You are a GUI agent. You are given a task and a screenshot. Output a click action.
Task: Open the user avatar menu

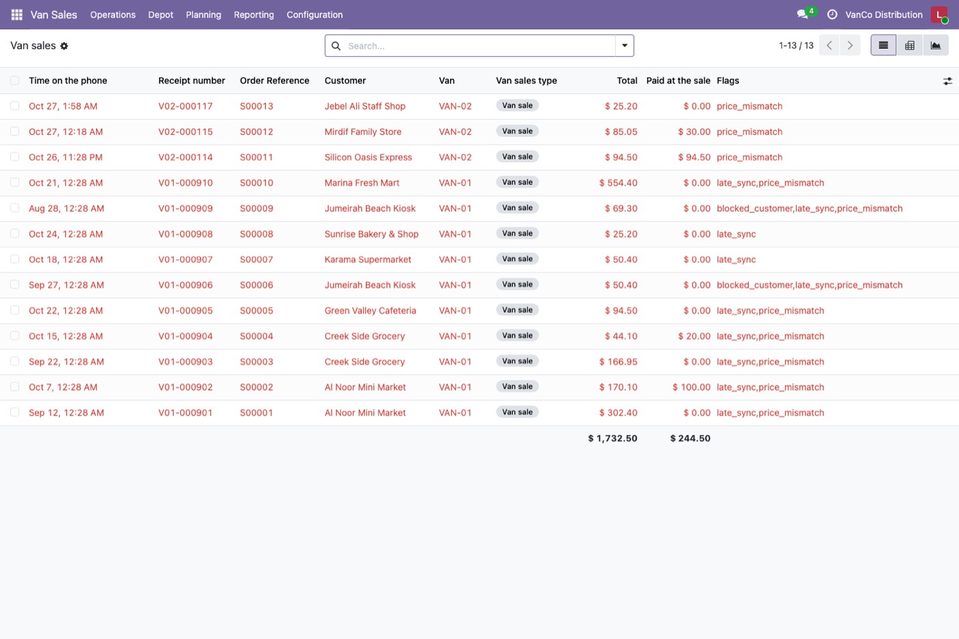pos(939,15)
